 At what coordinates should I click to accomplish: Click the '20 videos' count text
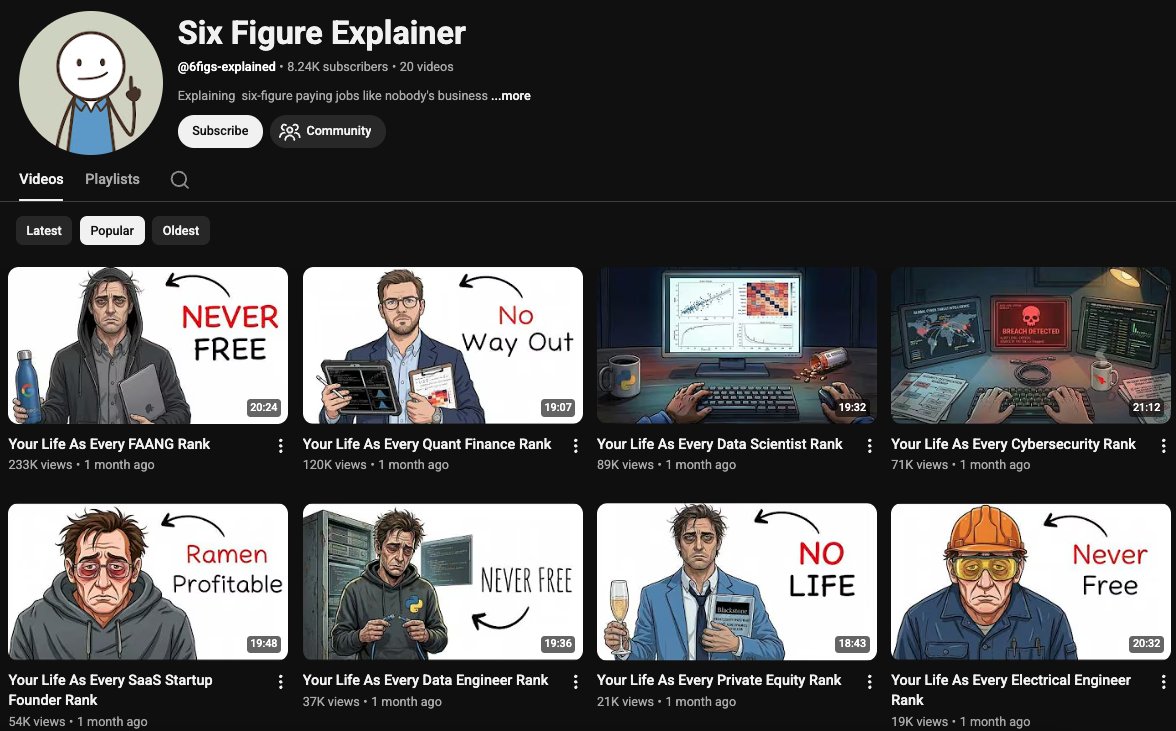click(x=426, y=67)
